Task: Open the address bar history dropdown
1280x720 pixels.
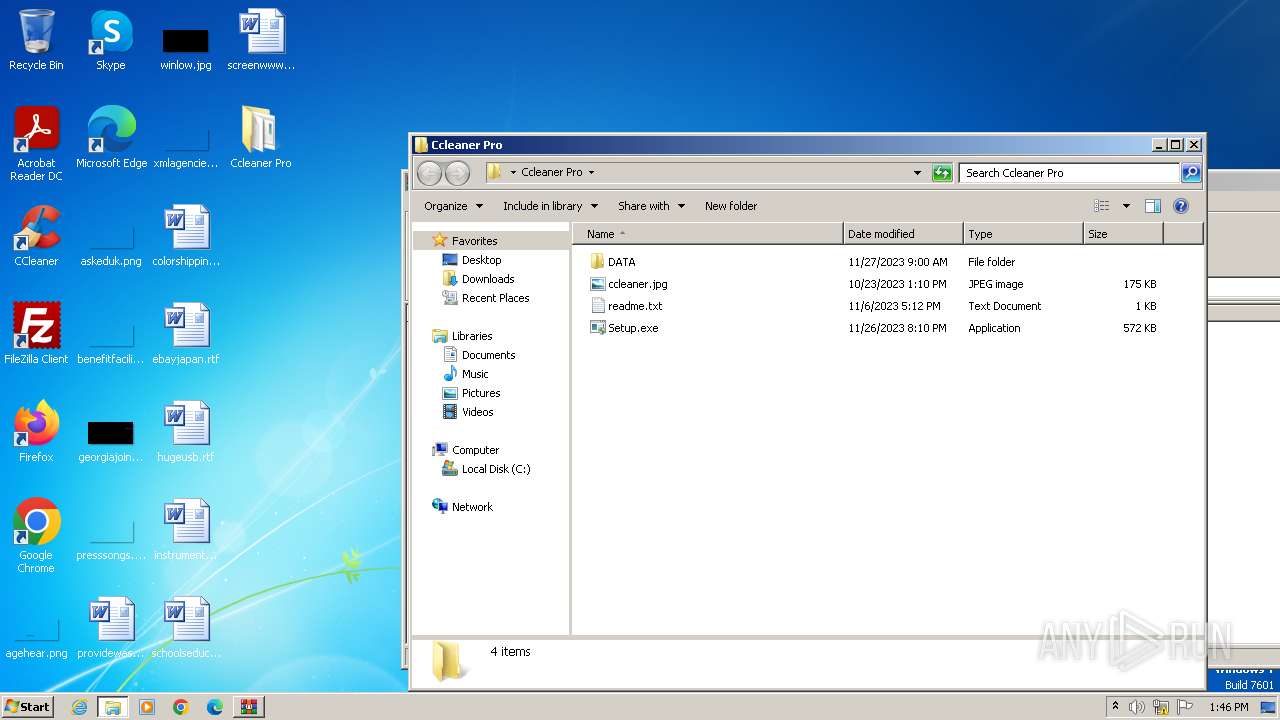Action: [x=918, y=173]
